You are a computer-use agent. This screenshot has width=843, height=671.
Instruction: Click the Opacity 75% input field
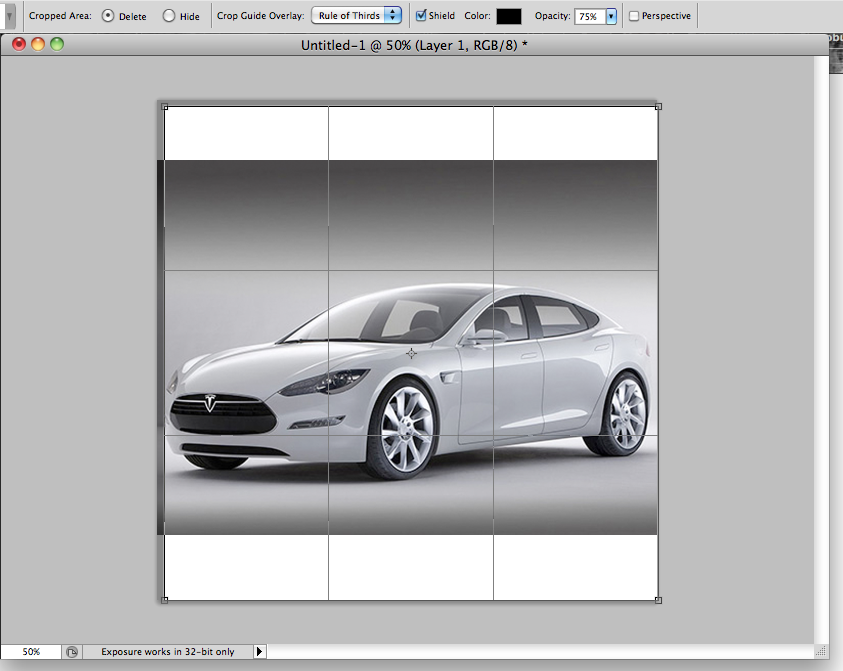tap(590, 17)
